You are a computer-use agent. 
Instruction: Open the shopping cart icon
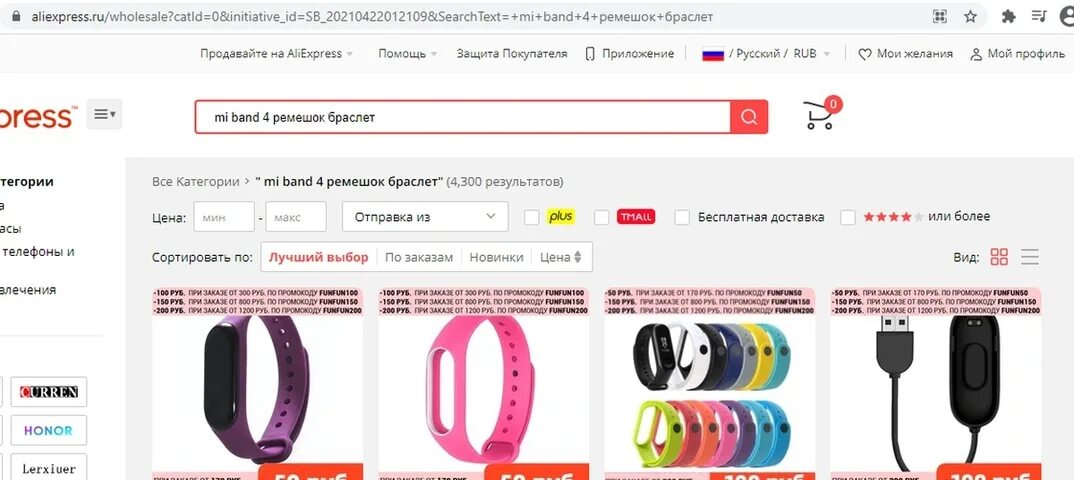tap(820, 115)
